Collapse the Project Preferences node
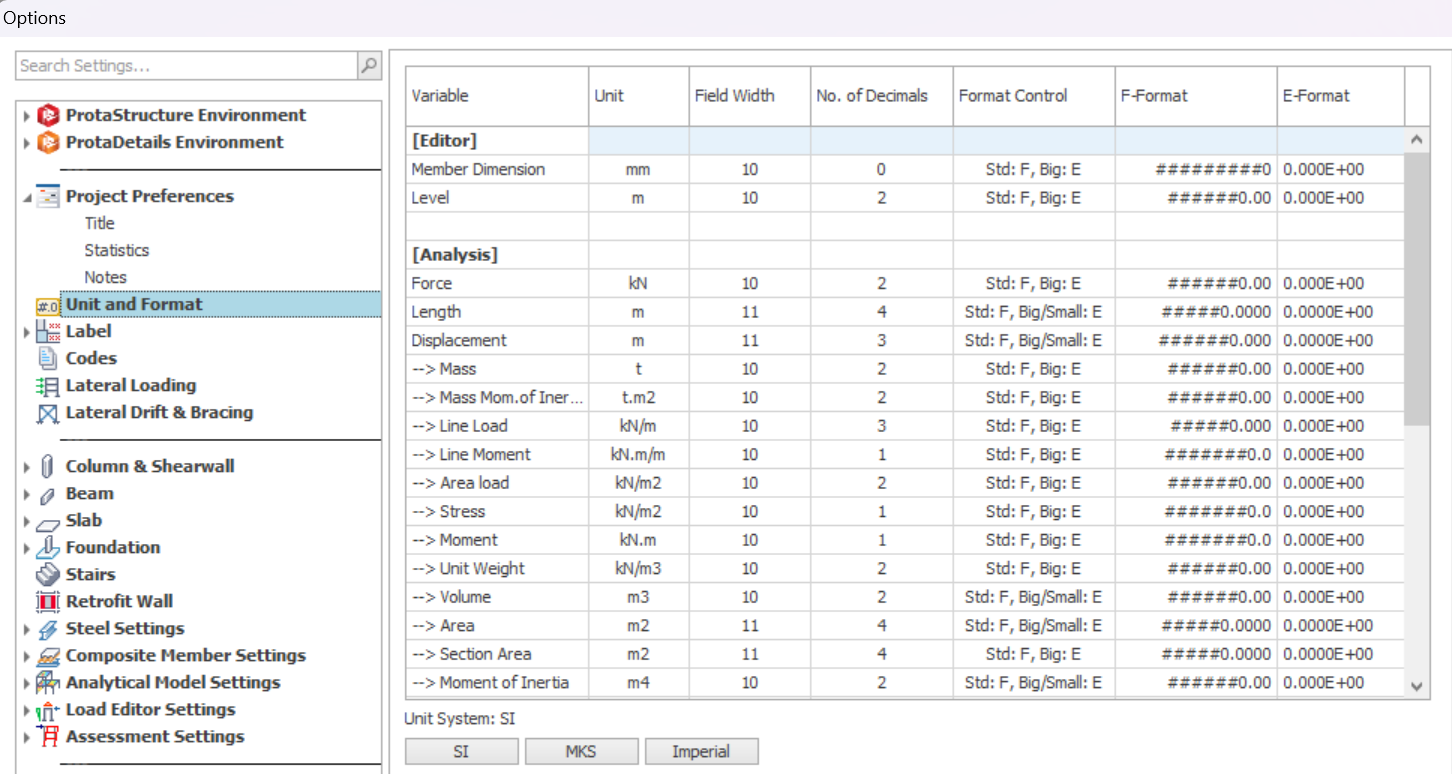This screenshot has width=1452, height=774. (x=27, y=198)
